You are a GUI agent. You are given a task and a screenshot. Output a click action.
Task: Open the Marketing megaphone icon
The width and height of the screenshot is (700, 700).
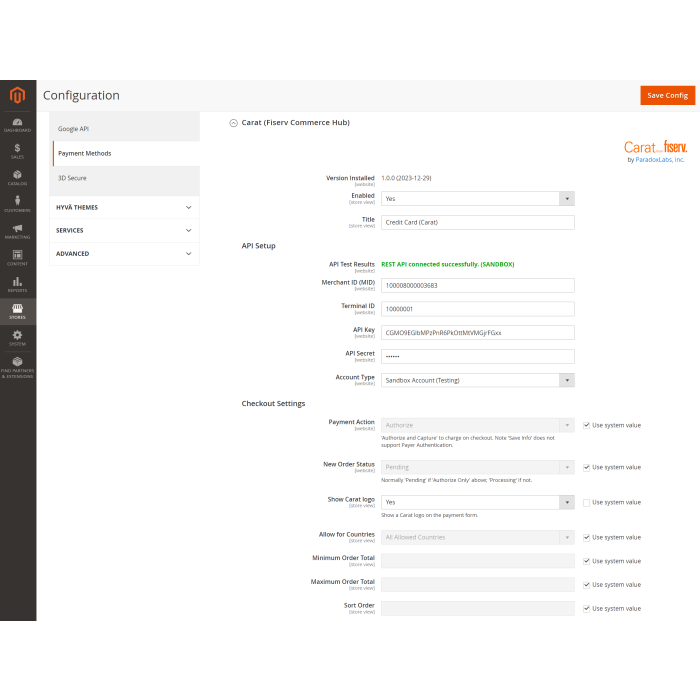click(17, 231)
